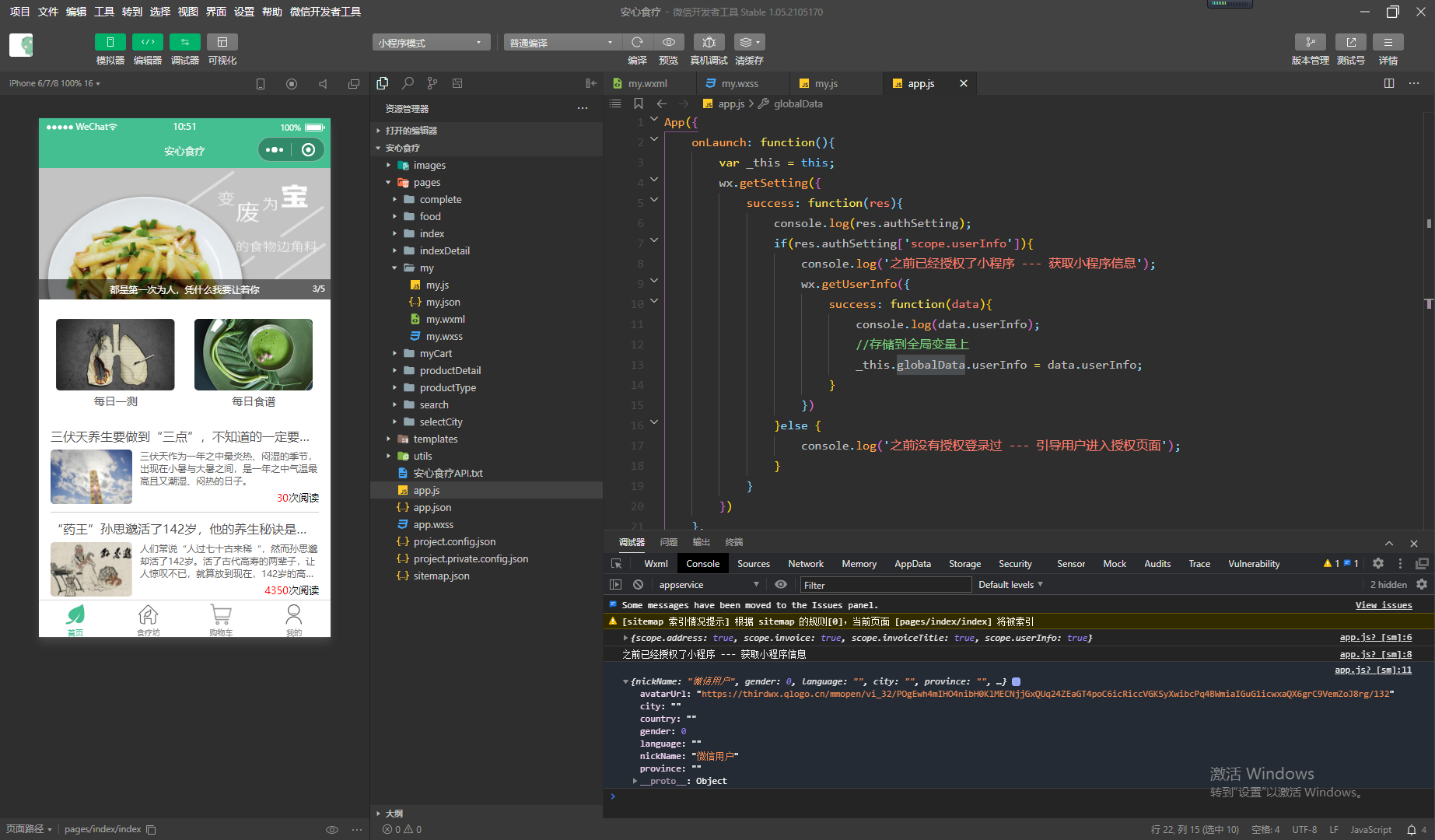
Task: Click the JavaScript language mode indicator
Action: [1370, 830]
